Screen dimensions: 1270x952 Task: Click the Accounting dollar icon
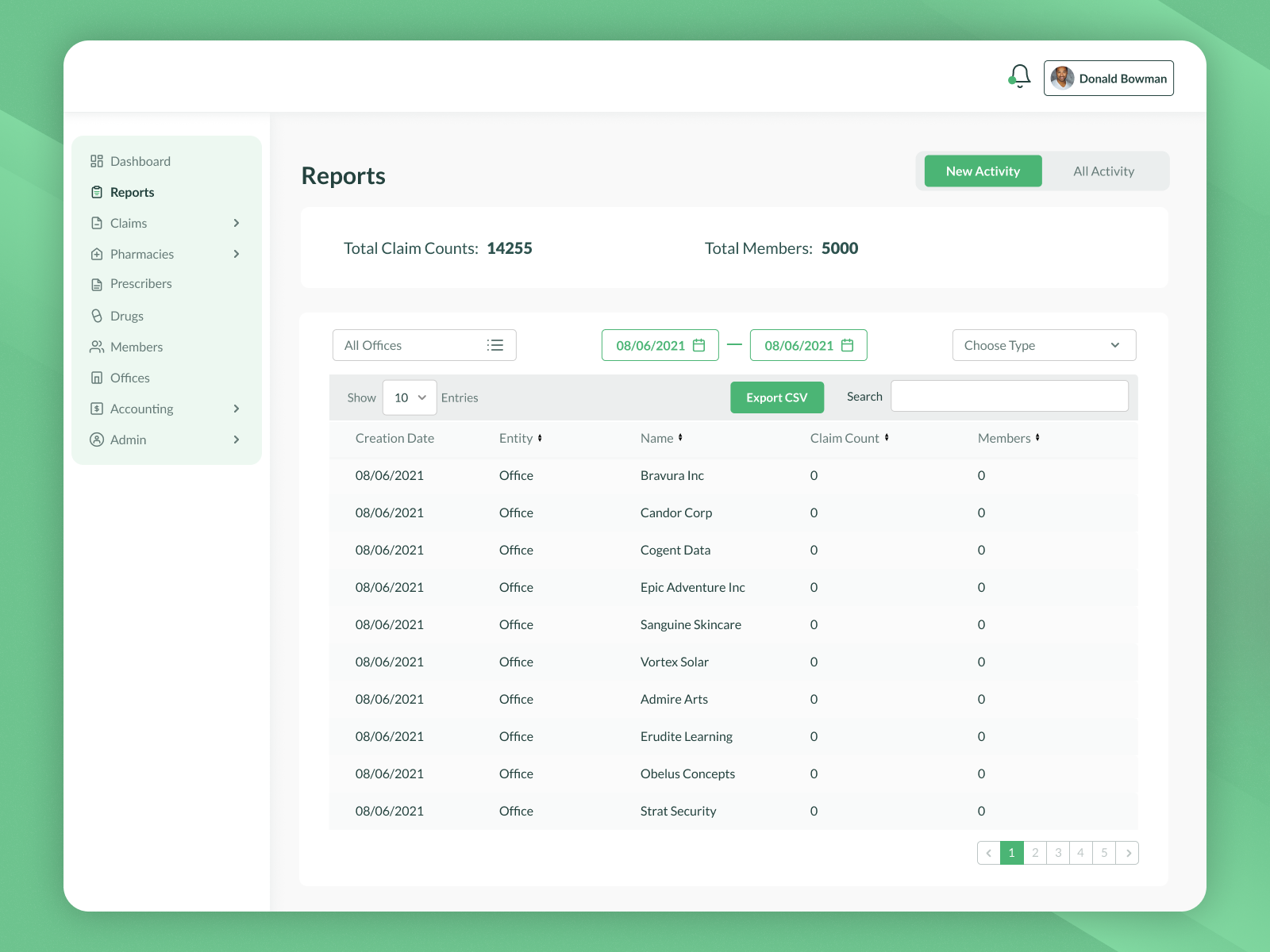point(97,409)
